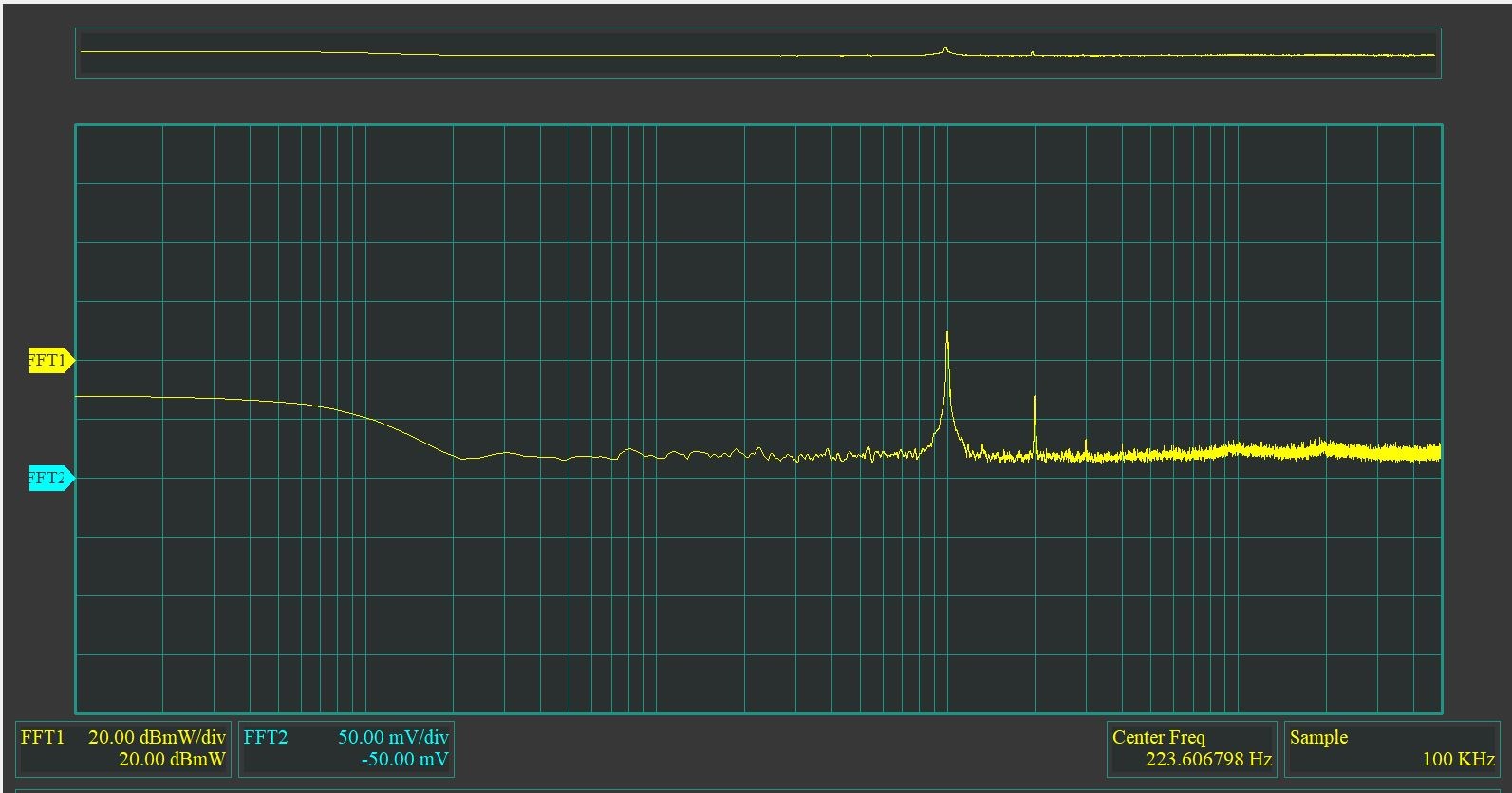Open the FFT1 scale settings box
The height and width of the screenshot is (793, 1512).
[123, 748]
